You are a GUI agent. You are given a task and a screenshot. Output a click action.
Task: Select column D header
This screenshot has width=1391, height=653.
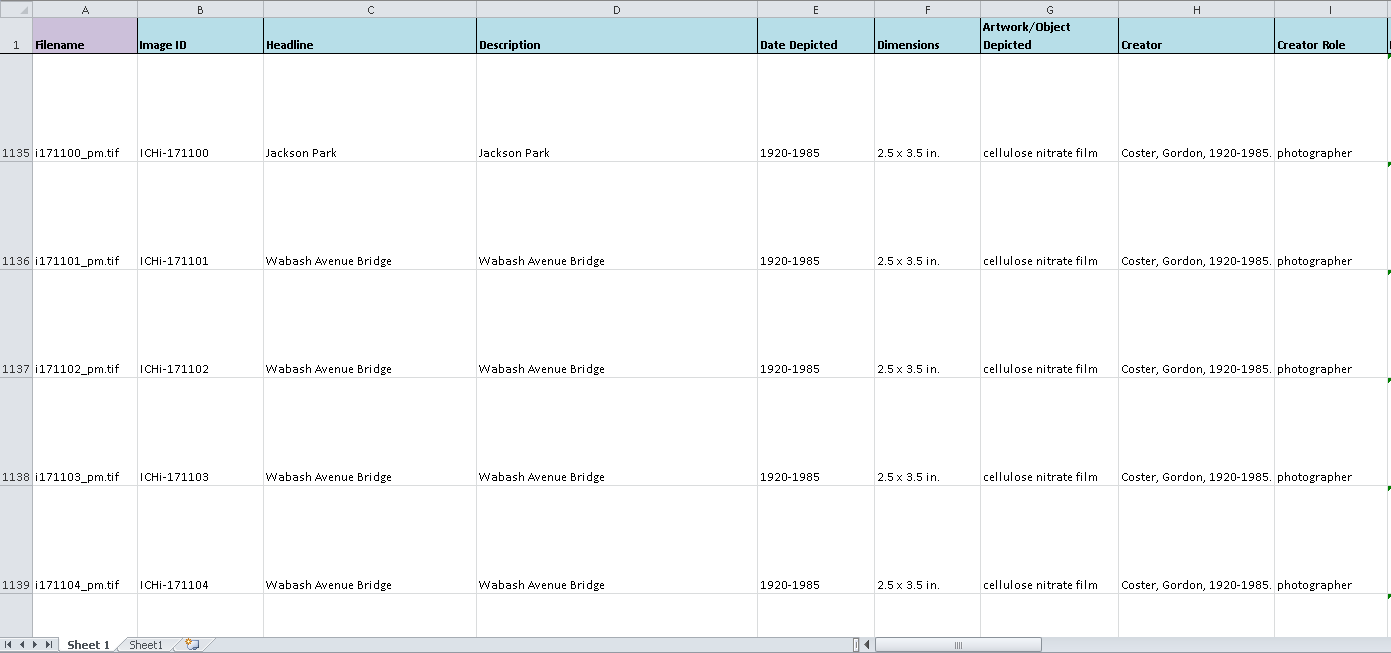[616, 9]
